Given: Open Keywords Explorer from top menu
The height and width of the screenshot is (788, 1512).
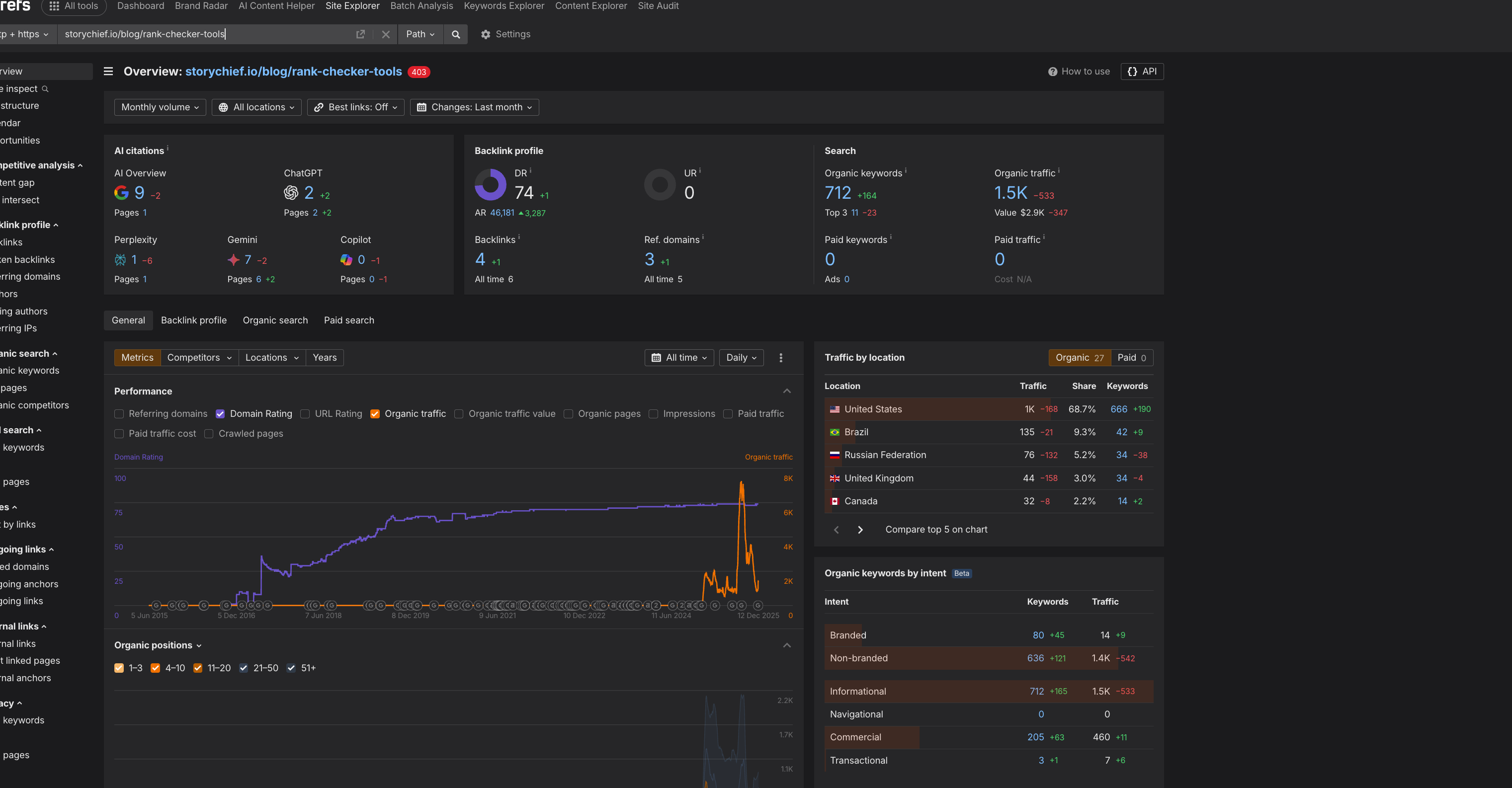Looking at the screenshot, I should (x=503, y=6).
